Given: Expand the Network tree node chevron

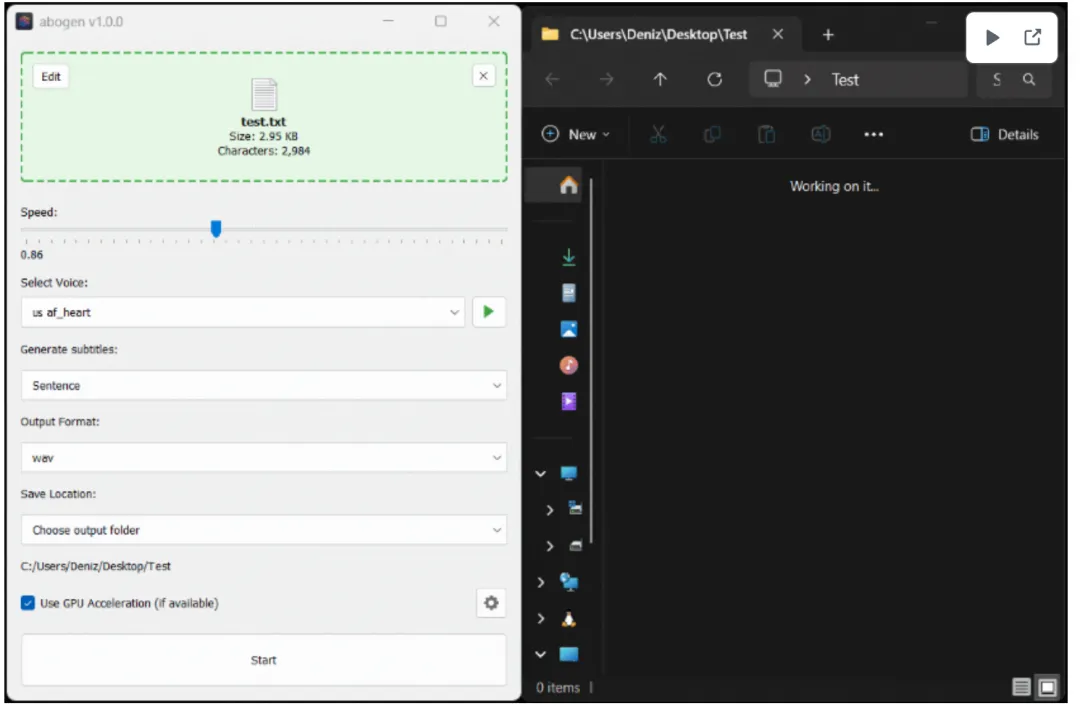Looking at the screenshot, I should [541, 583].
